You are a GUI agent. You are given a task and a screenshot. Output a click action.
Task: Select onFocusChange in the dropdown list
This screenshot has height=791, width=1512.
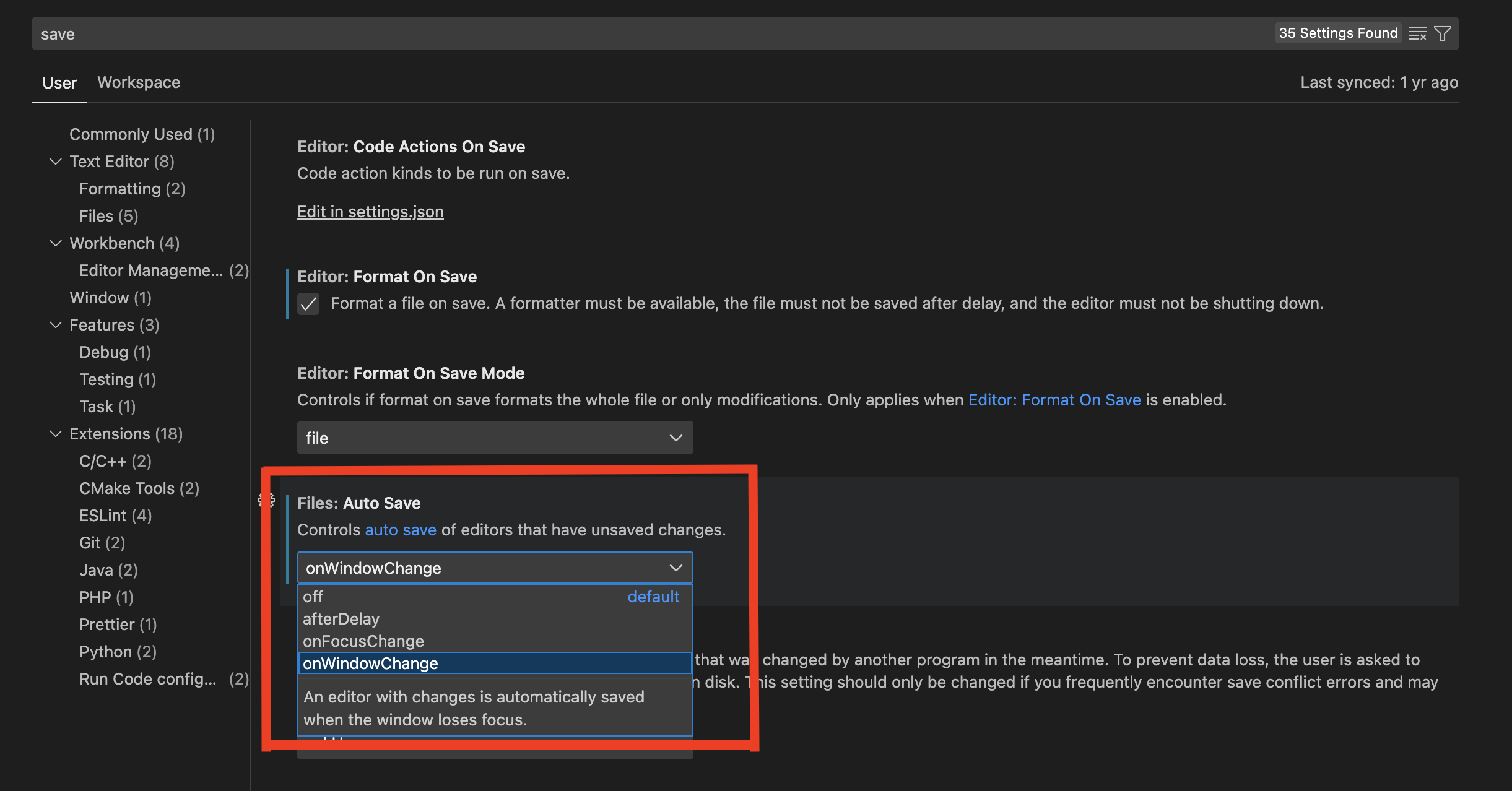(363, 641)
